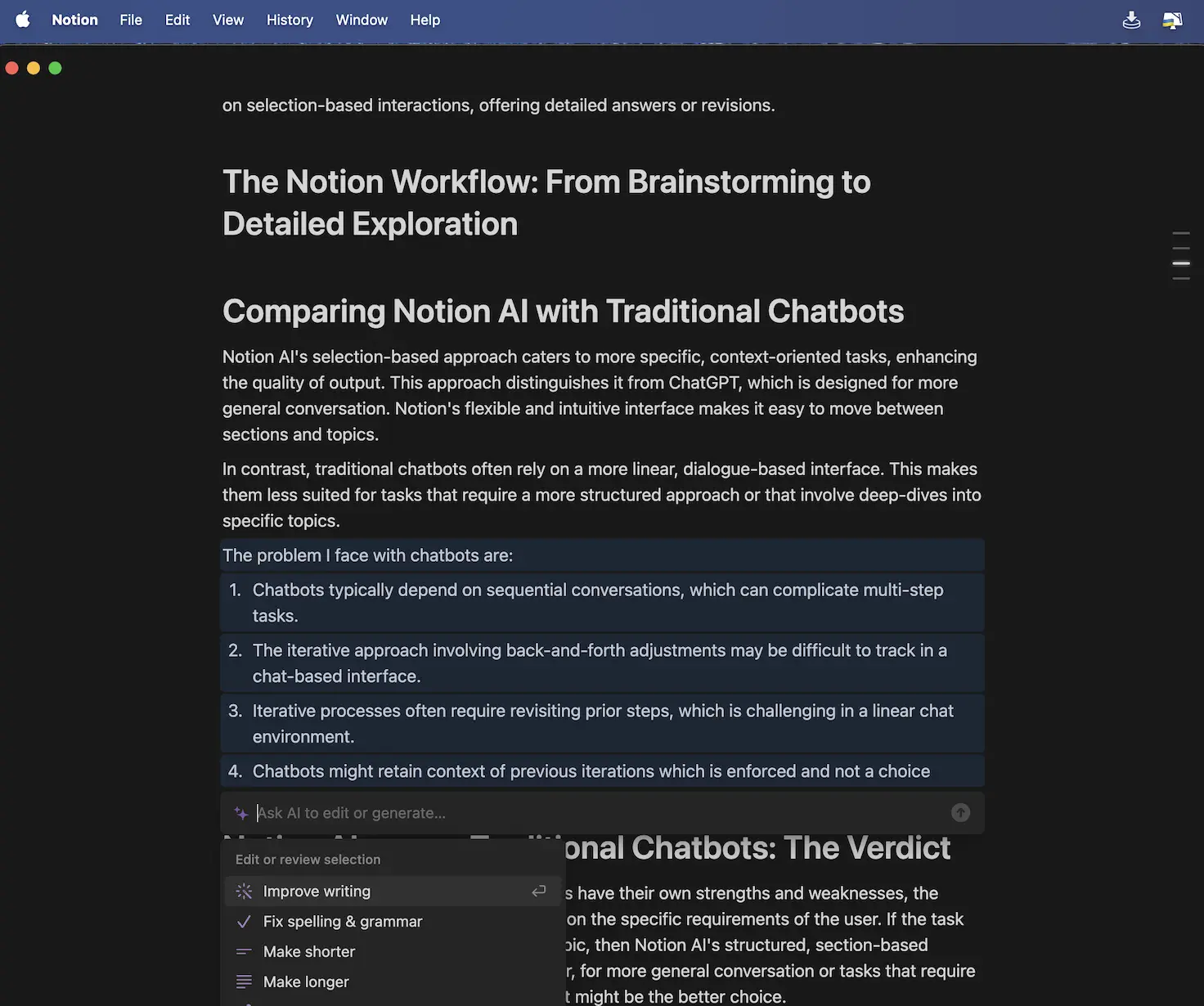Click paragraph starting In contrast, traditional chatbots
The image size is (1204, 1006).
[x=602, y=495]
